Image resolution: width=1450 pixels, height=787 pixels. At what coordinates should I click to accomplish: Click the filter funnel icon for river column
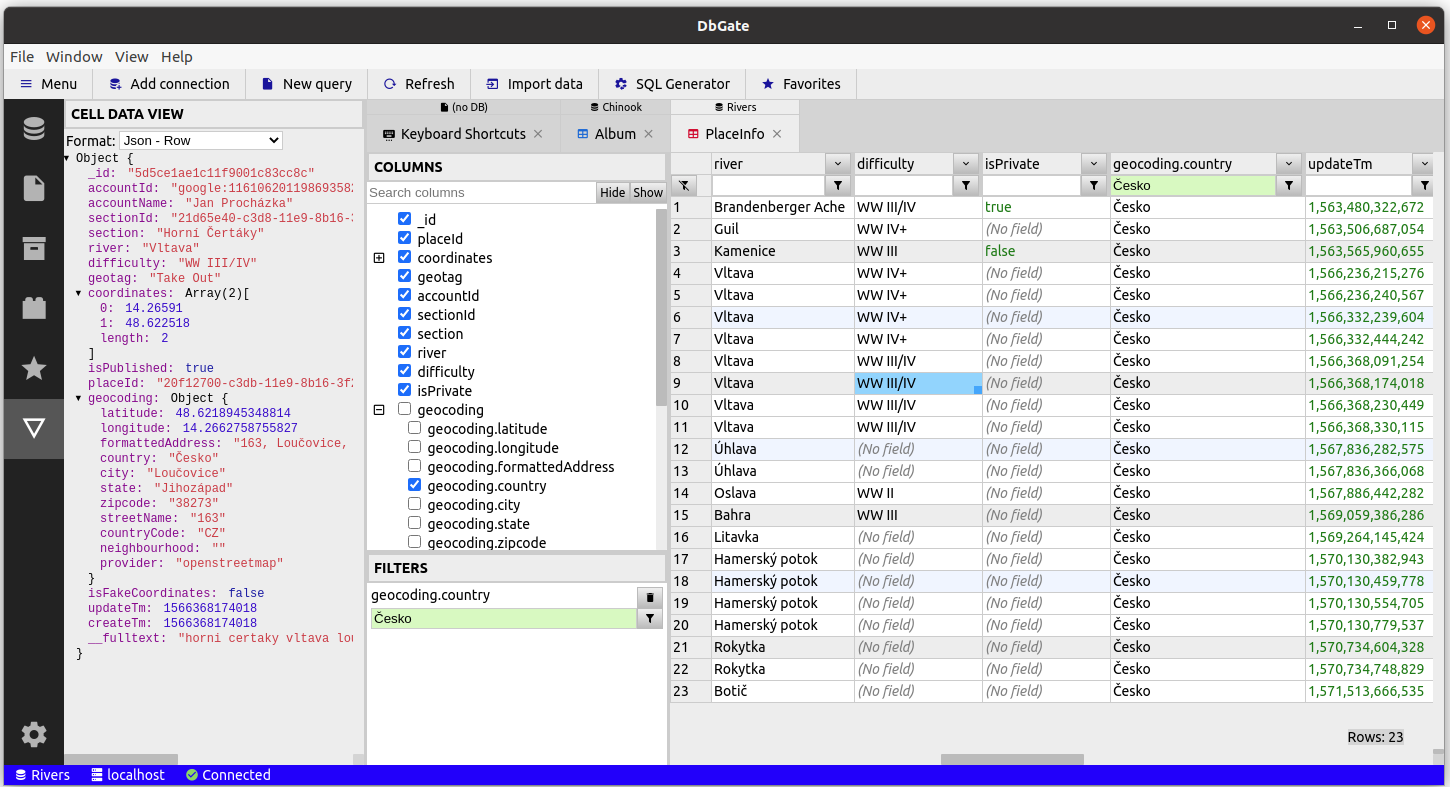pos(838,185)
